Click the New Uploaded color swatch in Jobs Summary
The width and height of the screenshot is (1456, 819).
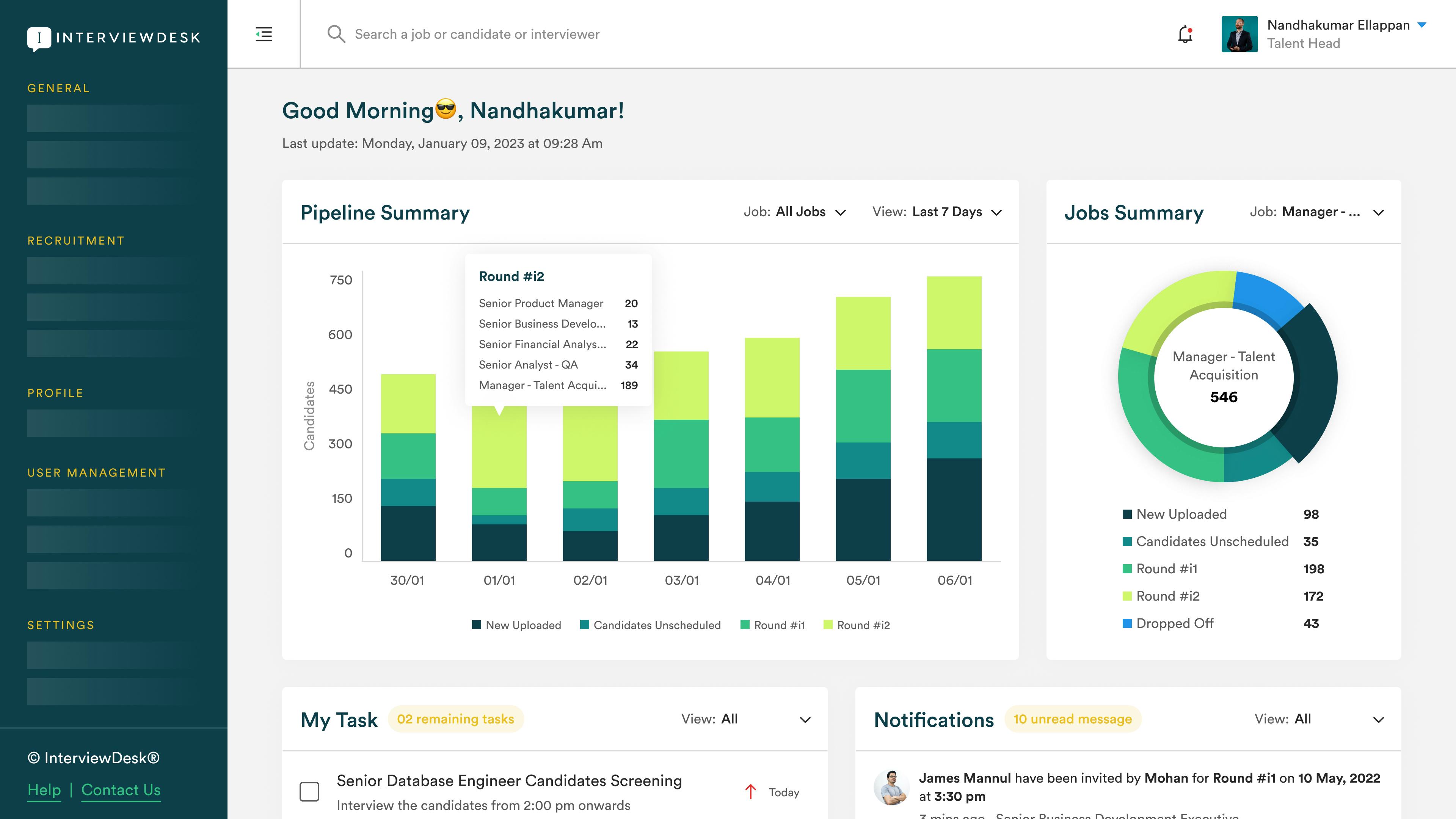pyautogui.click(x=1127, y=514)
